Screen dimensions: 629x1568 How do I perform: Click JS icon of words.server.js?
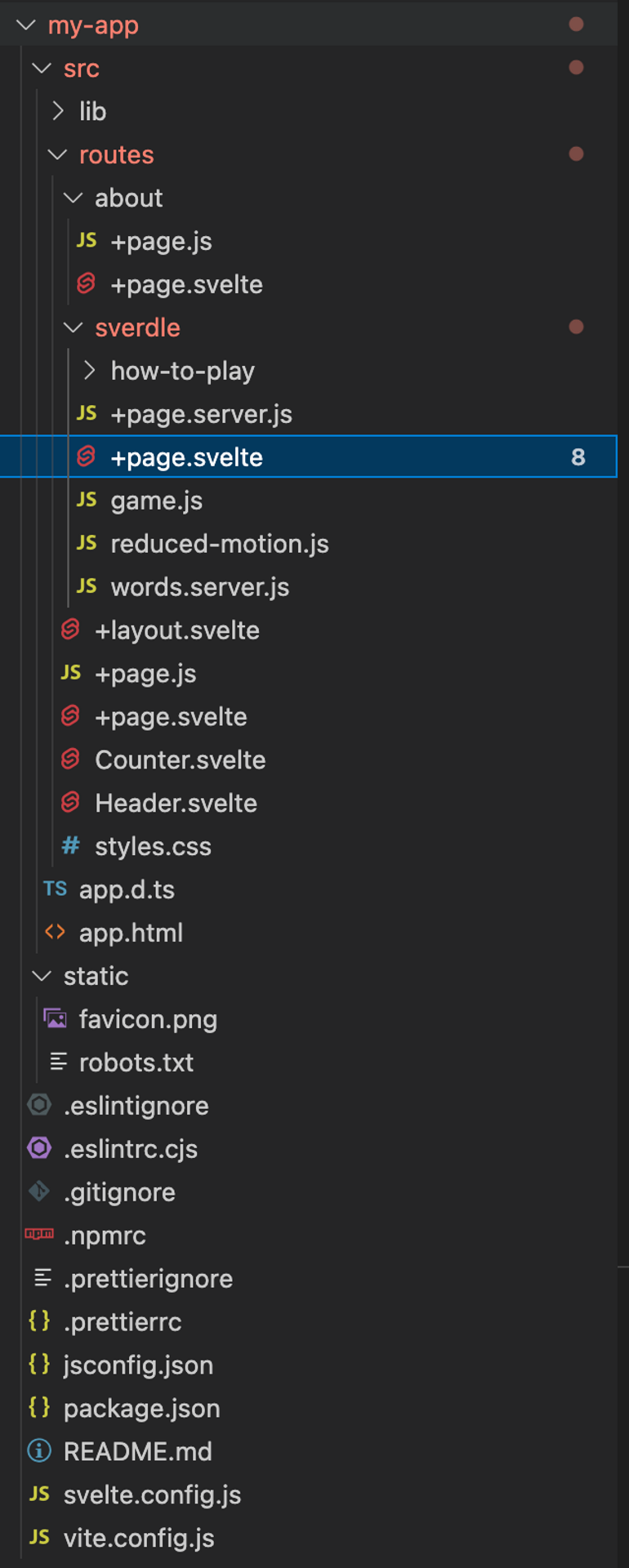pyautogui.click(x=87, y=587)
